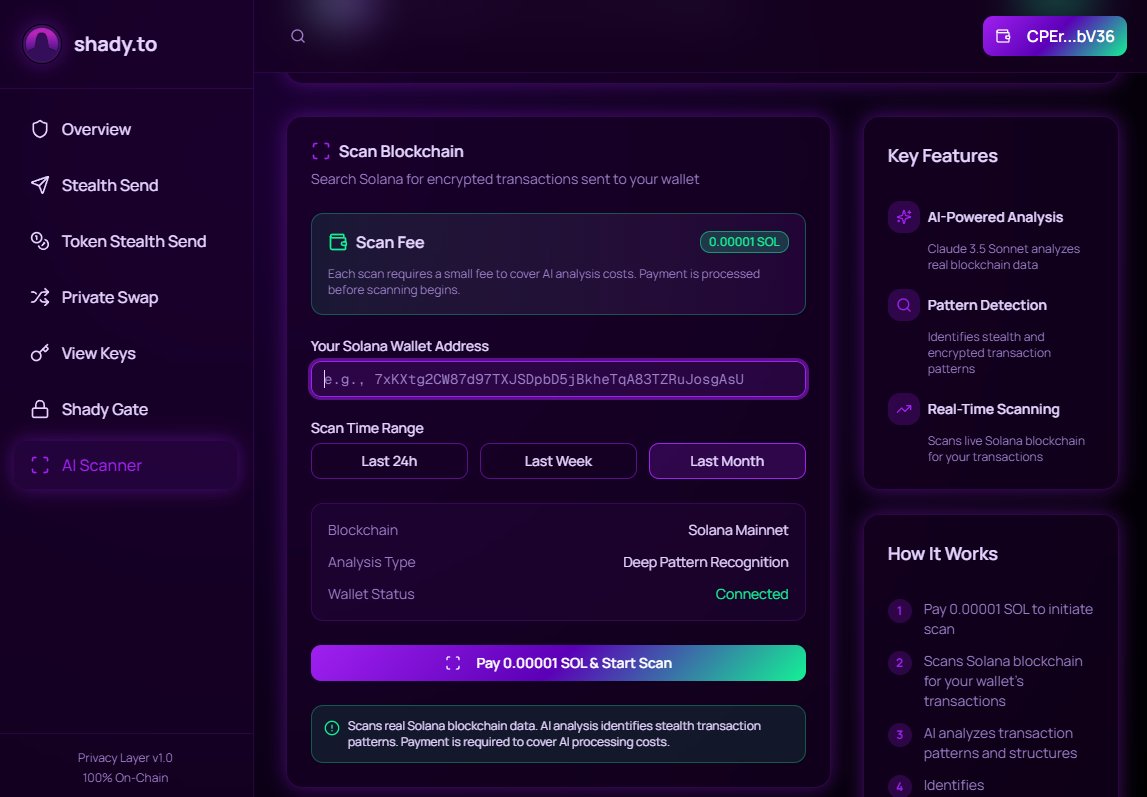The image size is (1147, 797).
Task: Go to Stealth Send
Action: [x=125, y=185]
